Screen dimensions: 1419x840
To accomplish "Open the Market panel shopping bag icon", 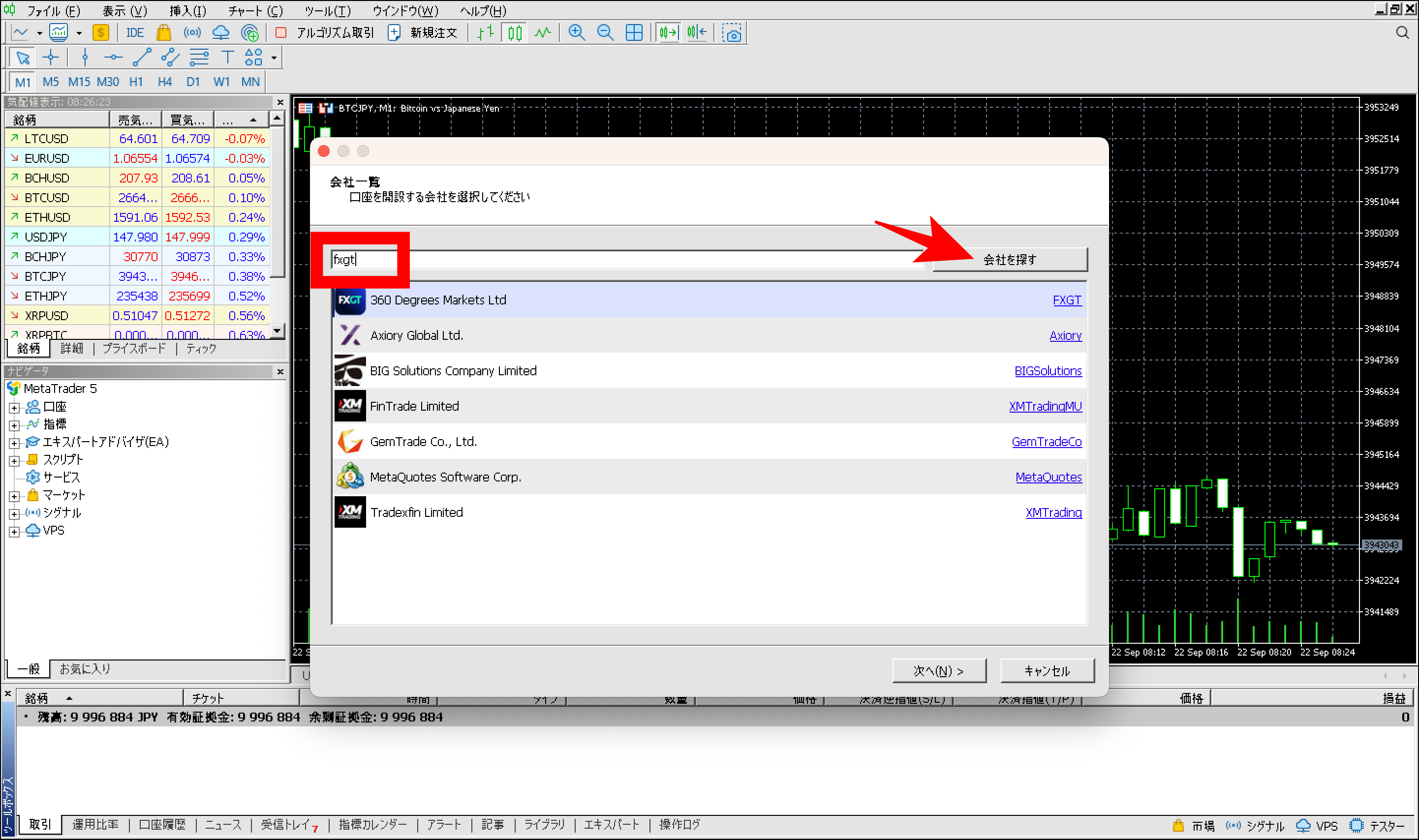I will click(164, 32).
